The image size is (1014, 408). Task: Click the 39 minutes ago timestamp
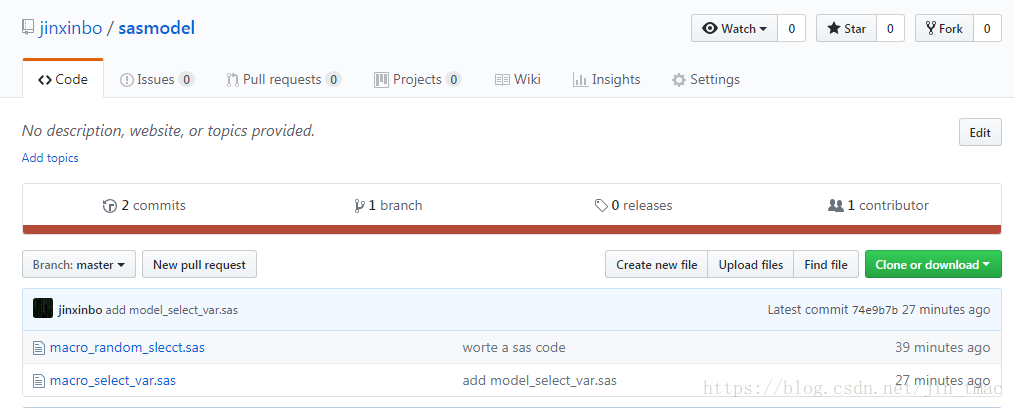point(942,347)
